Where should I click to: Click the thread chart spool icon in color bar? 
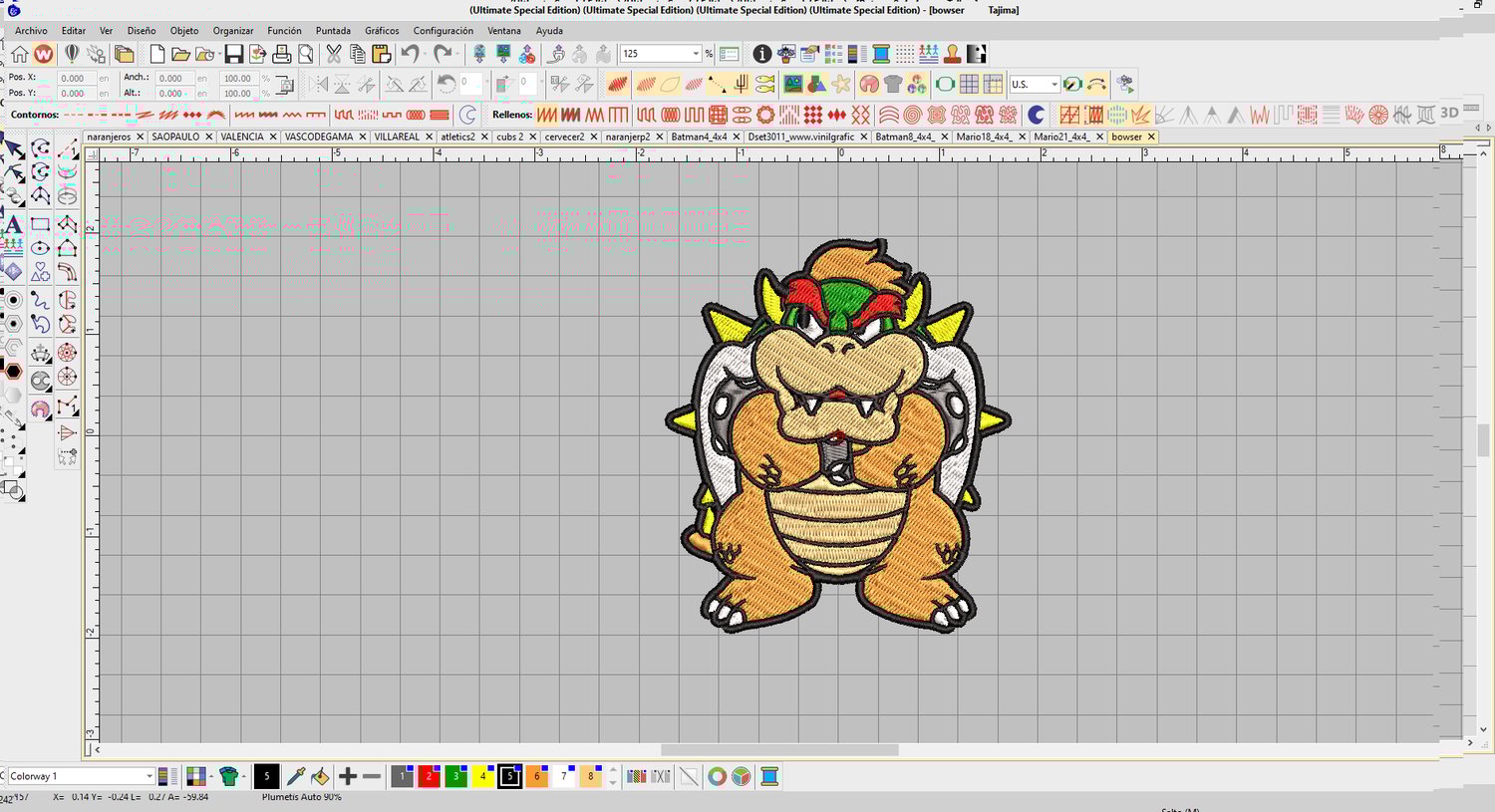tap(769, 776)
